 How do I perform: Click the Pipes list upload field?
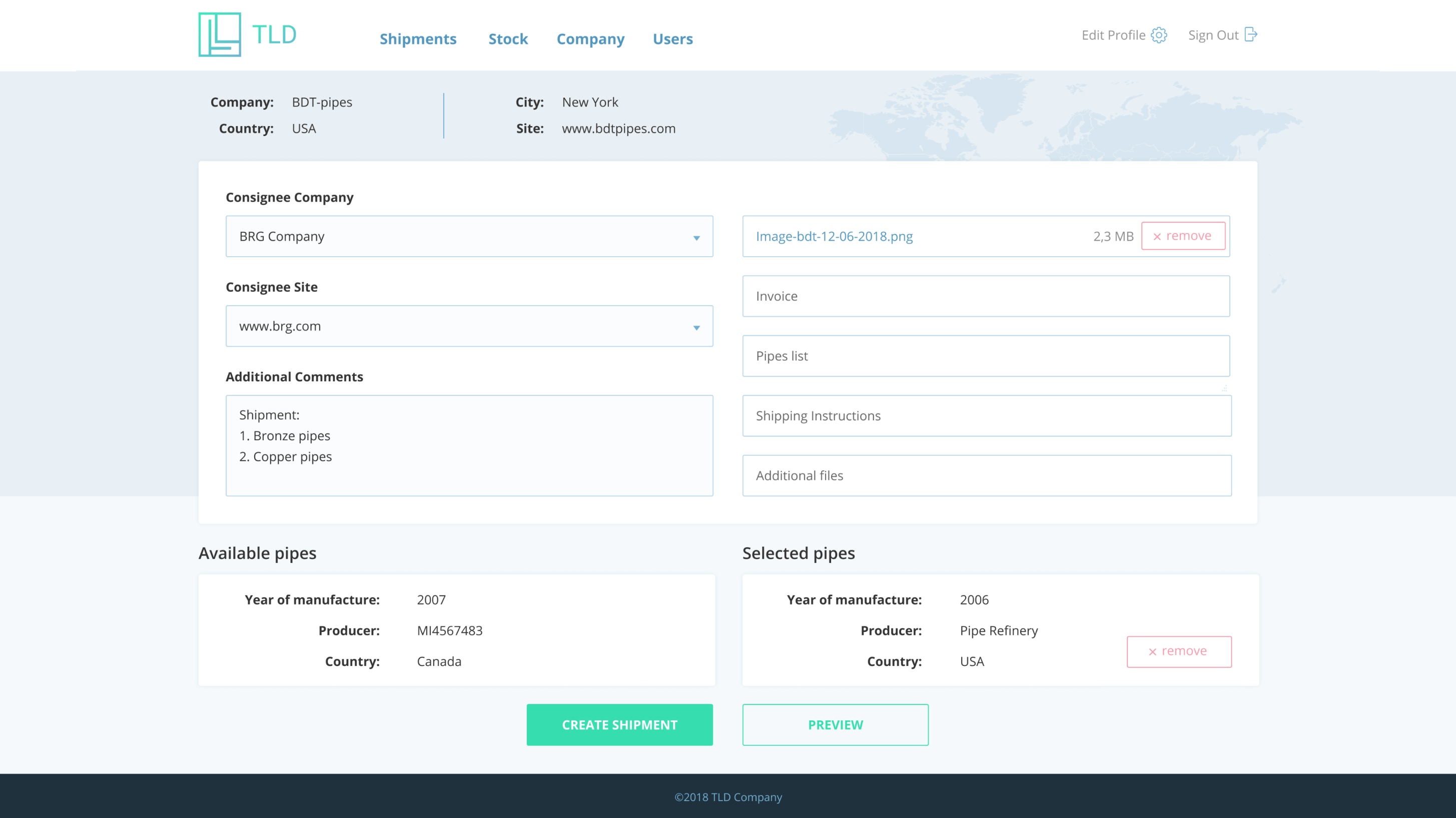tap(985, 356)
